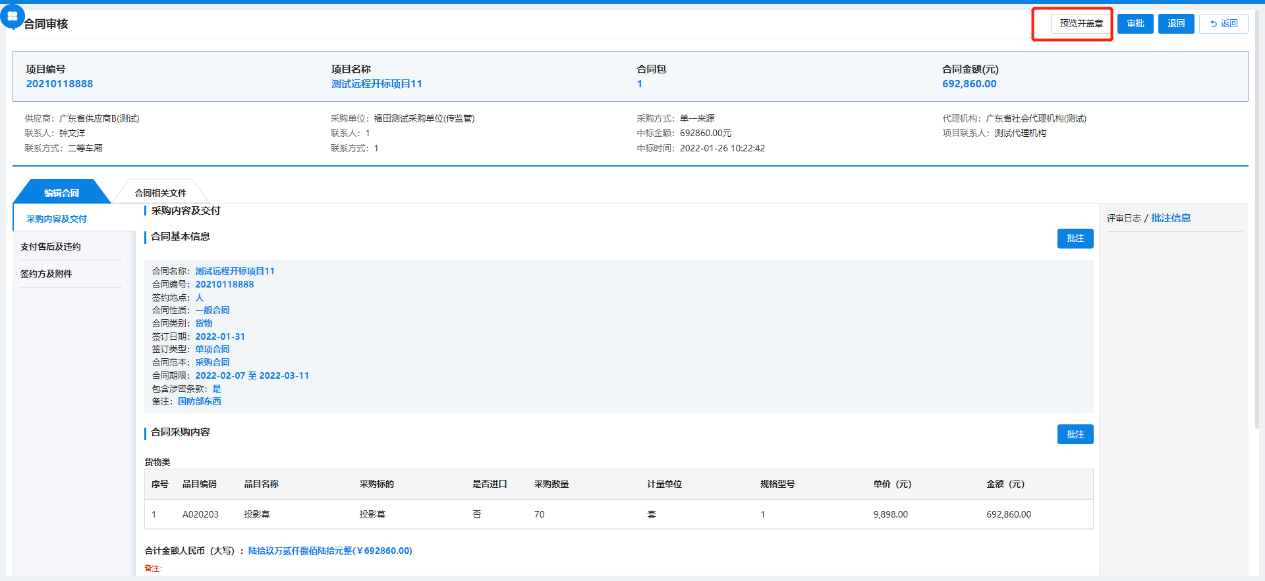Select 签约方及附件 in side menu
The height and width of the screenshot is (581, 1265).
point(46,274)
